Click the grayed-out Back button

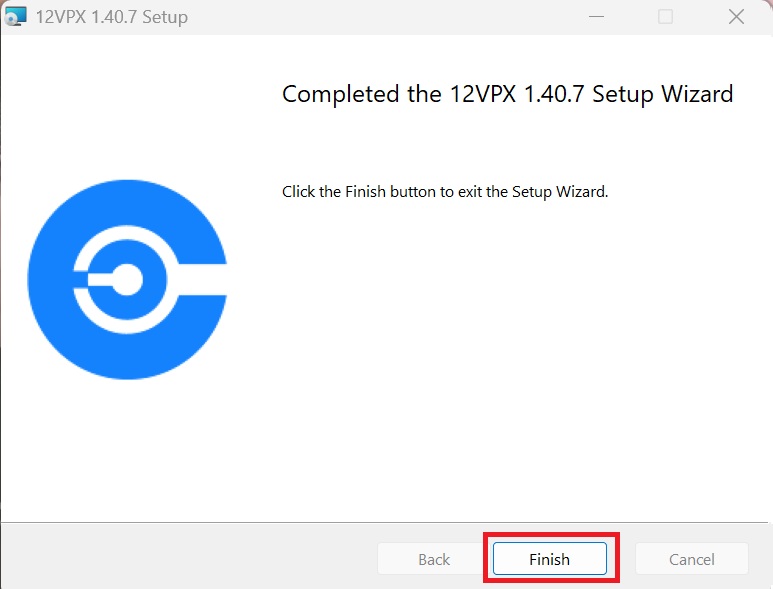(434, 559)
